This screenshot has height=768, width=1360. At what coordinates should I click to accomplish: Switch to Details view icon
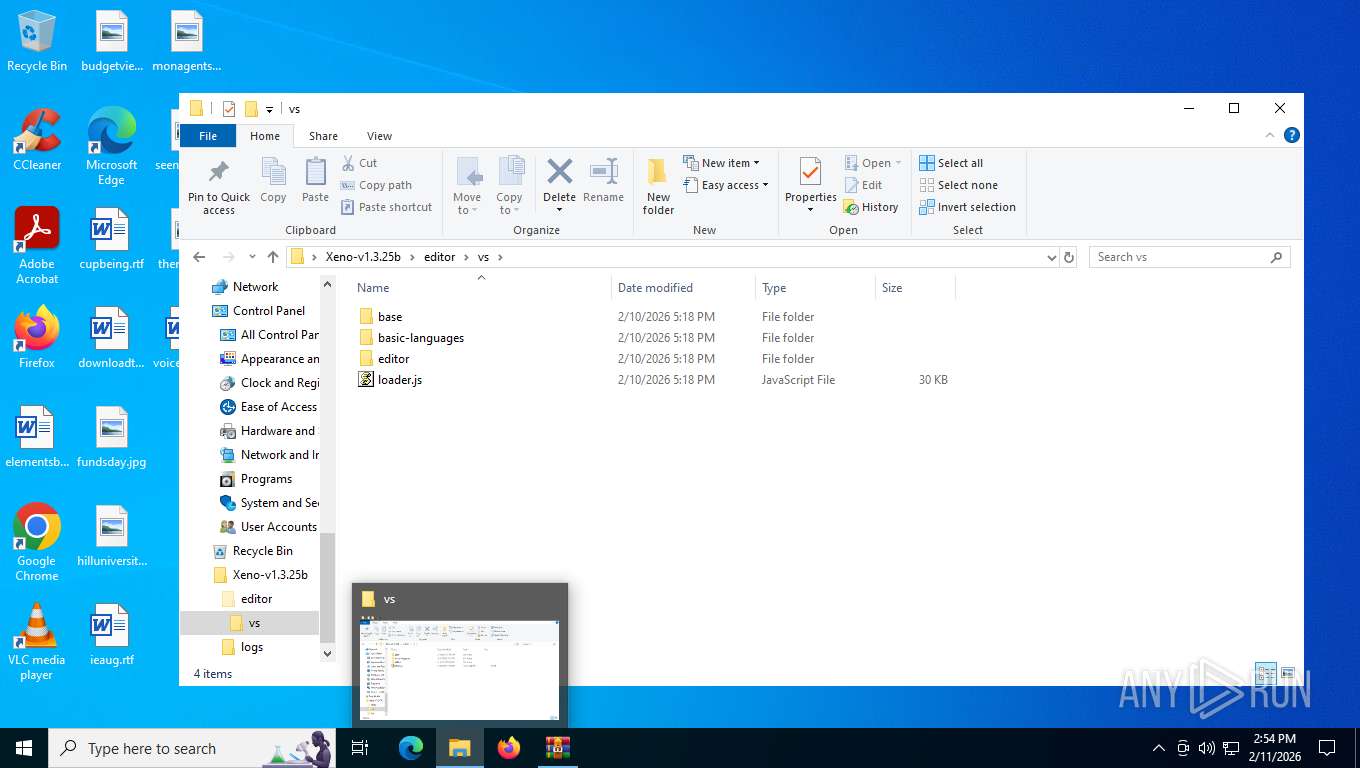coord(1266,674)
